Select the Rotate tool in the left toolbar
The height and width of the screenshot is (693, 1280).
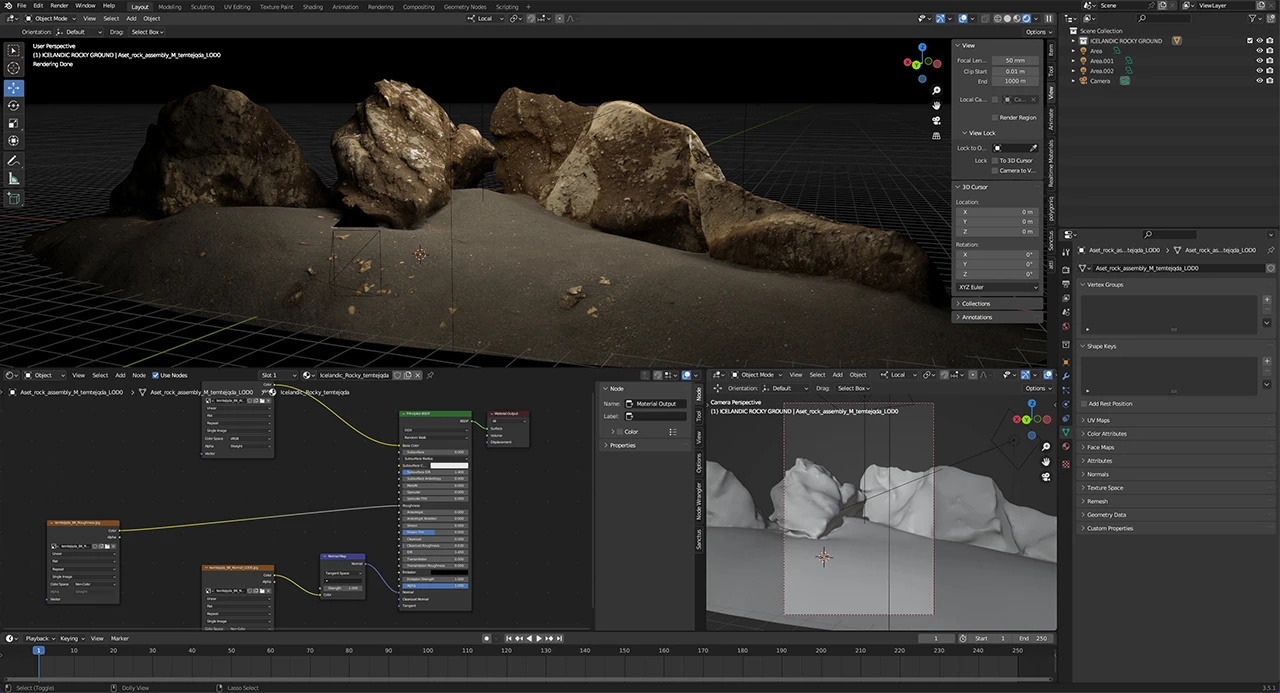point(14,105)
